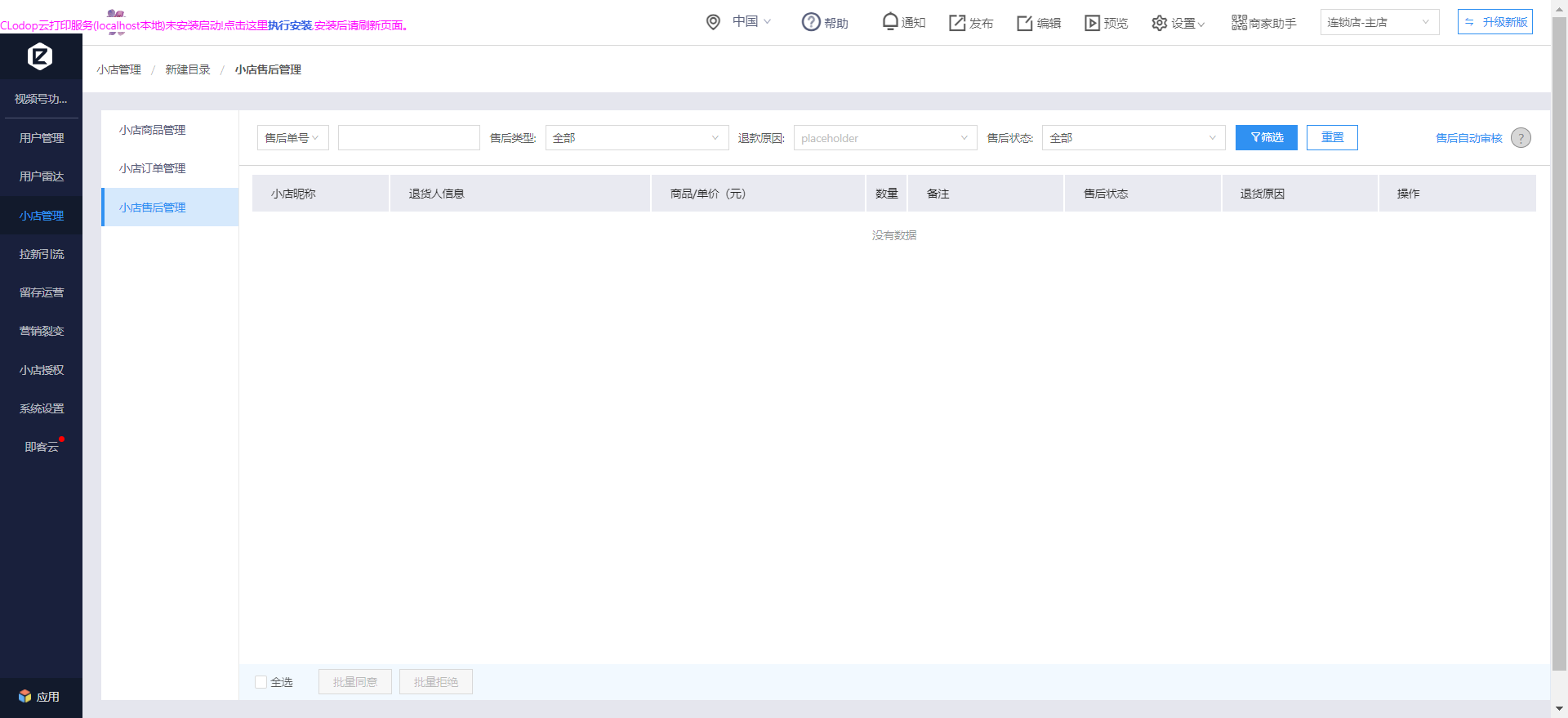
Task: Switch to 小店订单管理 submenu
Action: pos(170,168)
